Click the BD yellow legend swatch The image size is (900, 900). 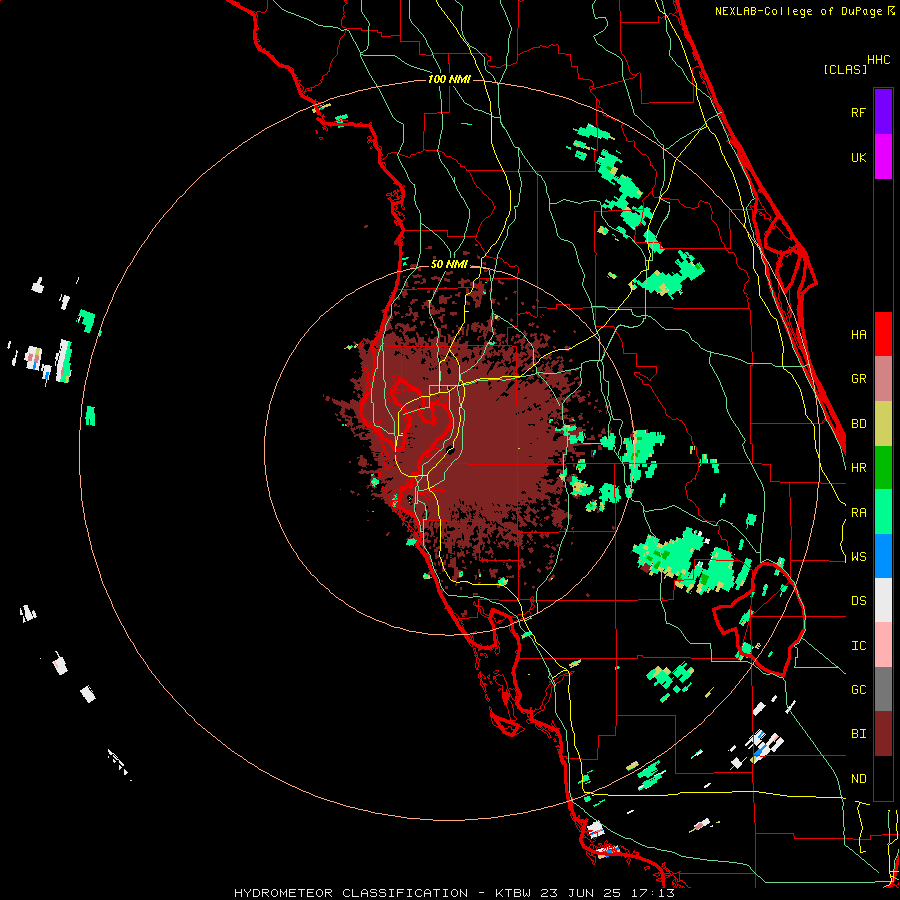883,424
